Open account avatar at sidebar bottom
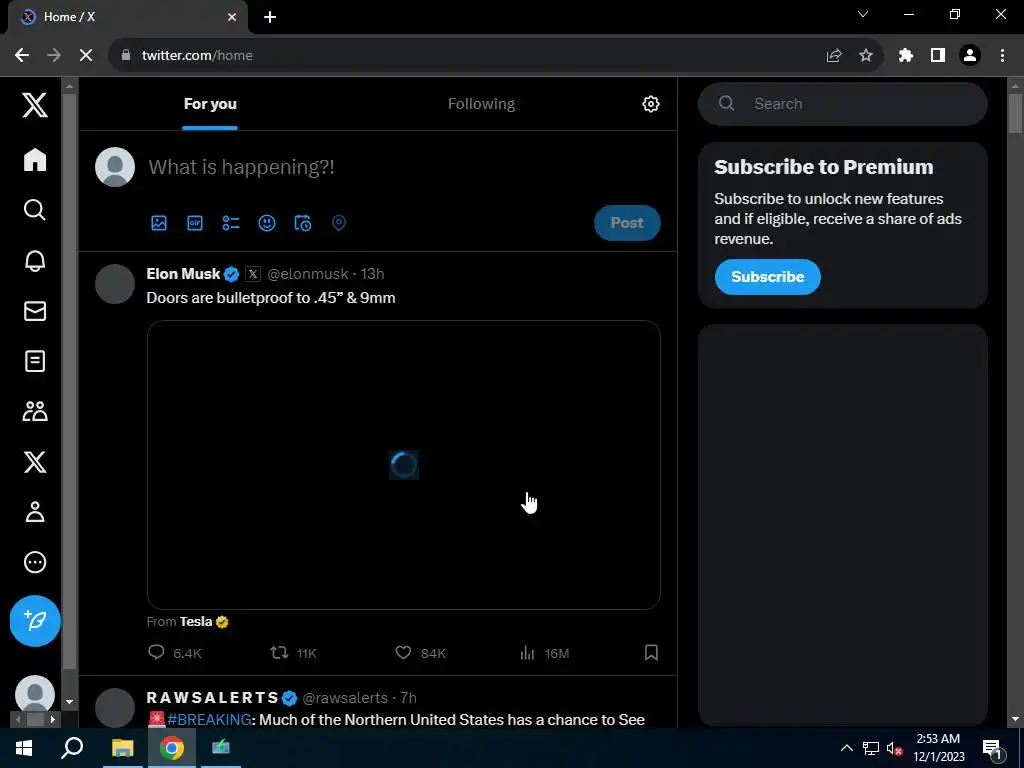 [35, 694]
